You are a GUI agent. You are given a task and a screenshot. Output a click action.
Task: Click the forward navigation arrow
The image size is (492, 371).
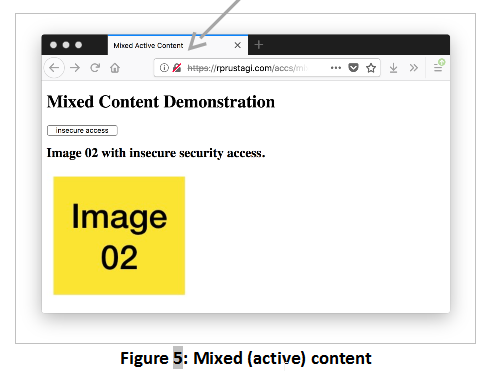click(75, 68)
